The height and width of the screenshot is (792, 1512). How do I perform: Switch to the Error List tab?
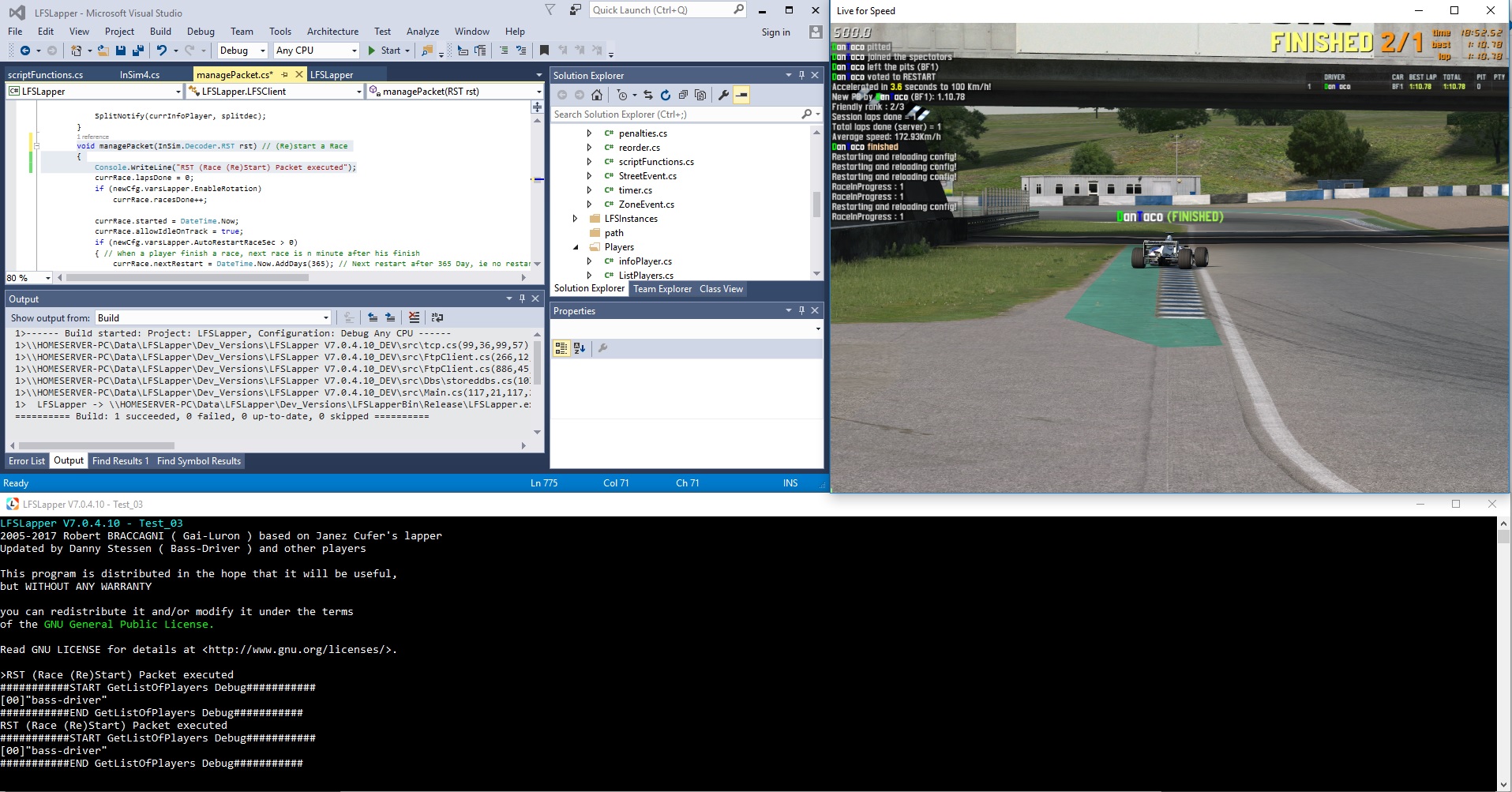tap(27, 461)
